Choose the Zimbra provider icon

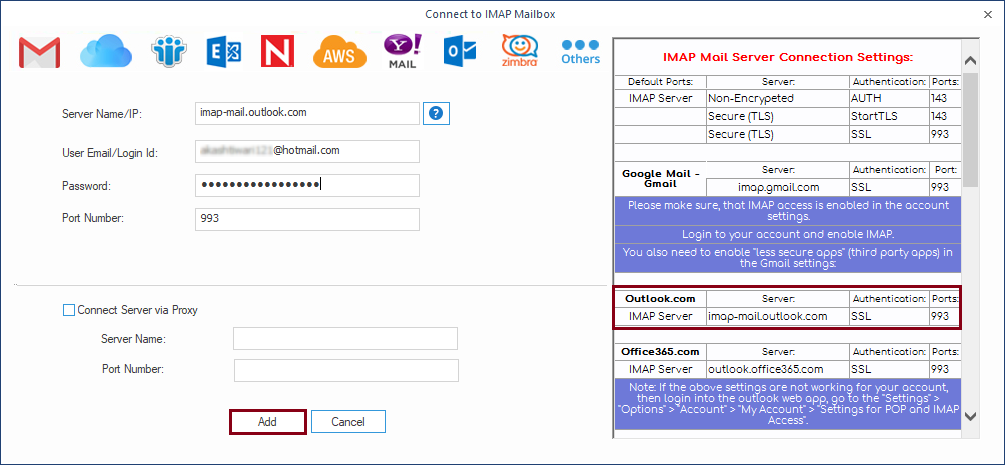[x=520, y=51]
